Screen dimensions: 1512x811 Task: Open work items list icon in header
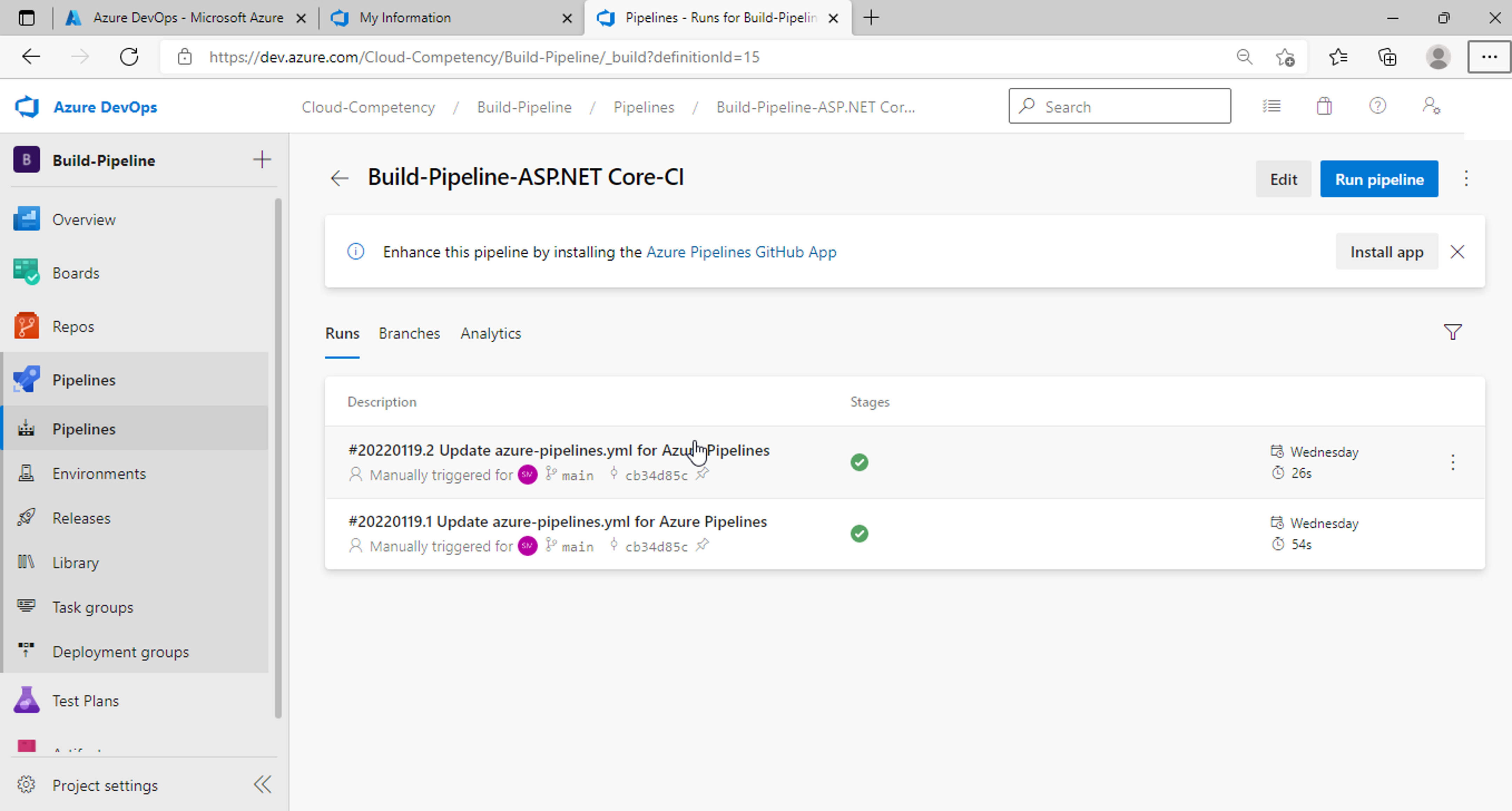pos(1272,106)
